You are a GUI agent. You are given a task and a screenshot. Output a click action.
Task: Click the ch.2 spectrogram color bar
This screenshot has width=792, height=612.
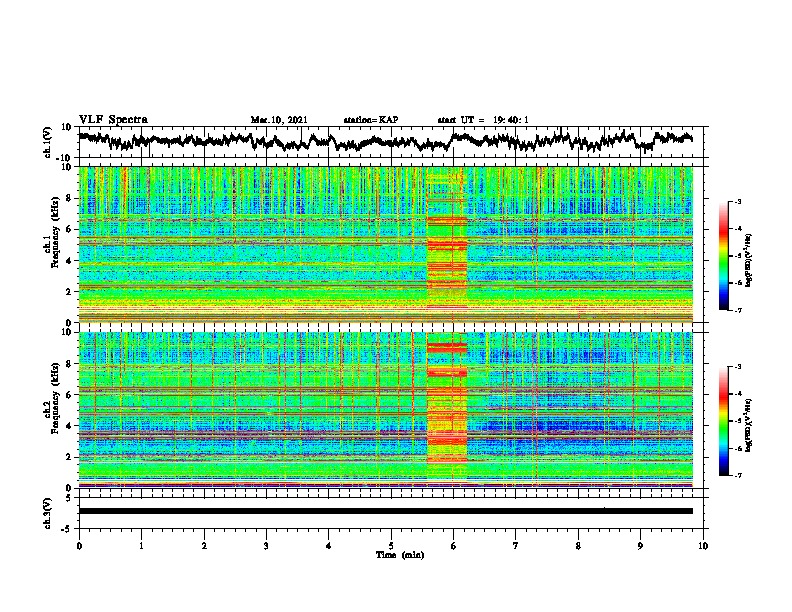(724, 421)
